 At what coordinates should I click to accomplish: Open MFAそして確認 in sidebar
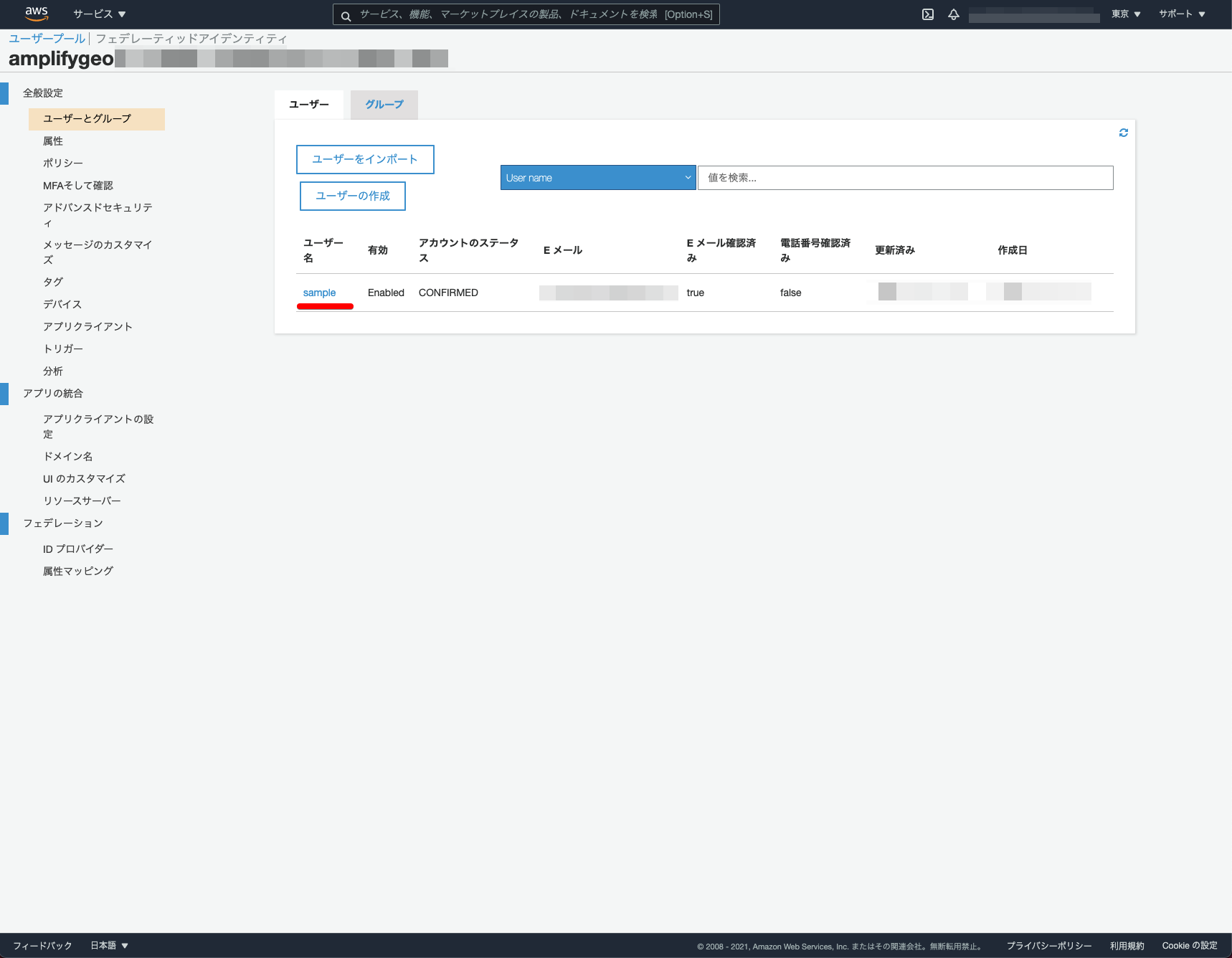click(x=78, y=186)
